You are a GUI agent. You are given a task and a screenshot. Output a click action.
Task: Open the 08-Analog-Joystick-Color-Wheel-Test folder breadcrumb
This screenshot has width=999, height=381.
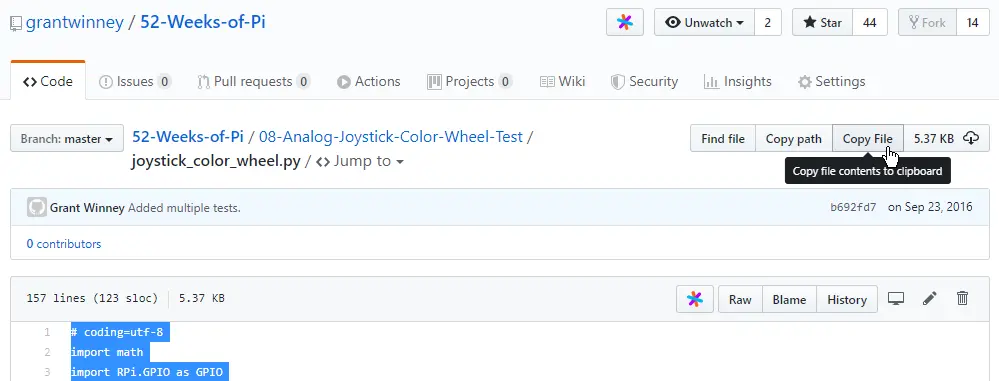391,137
